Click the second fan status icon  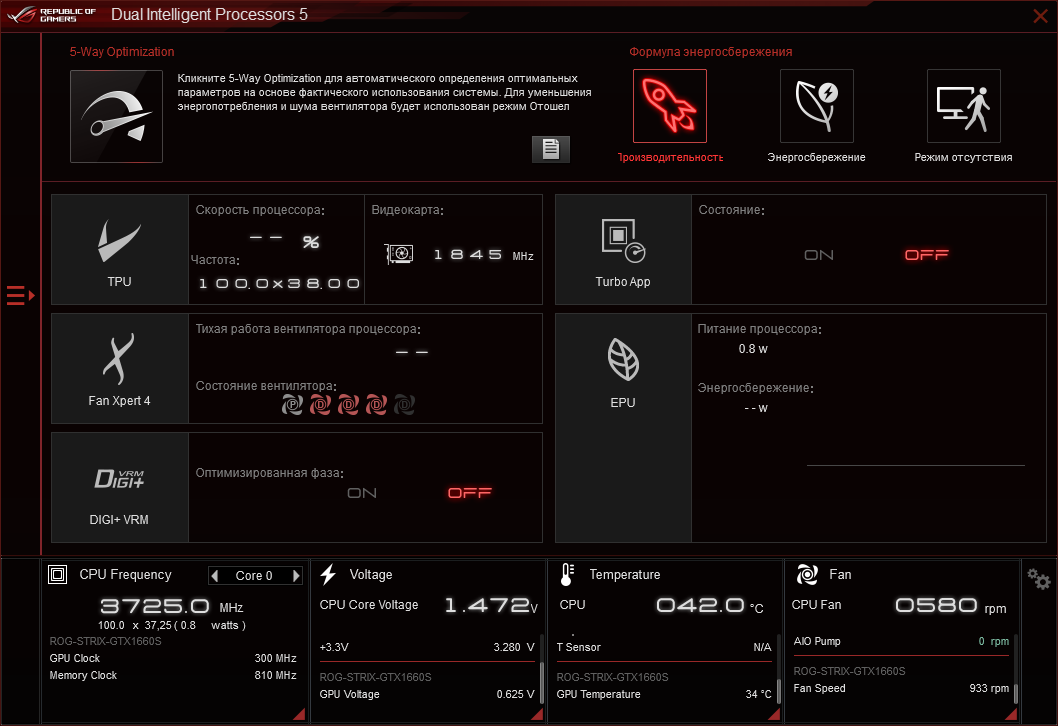click(x=320, y=404)
